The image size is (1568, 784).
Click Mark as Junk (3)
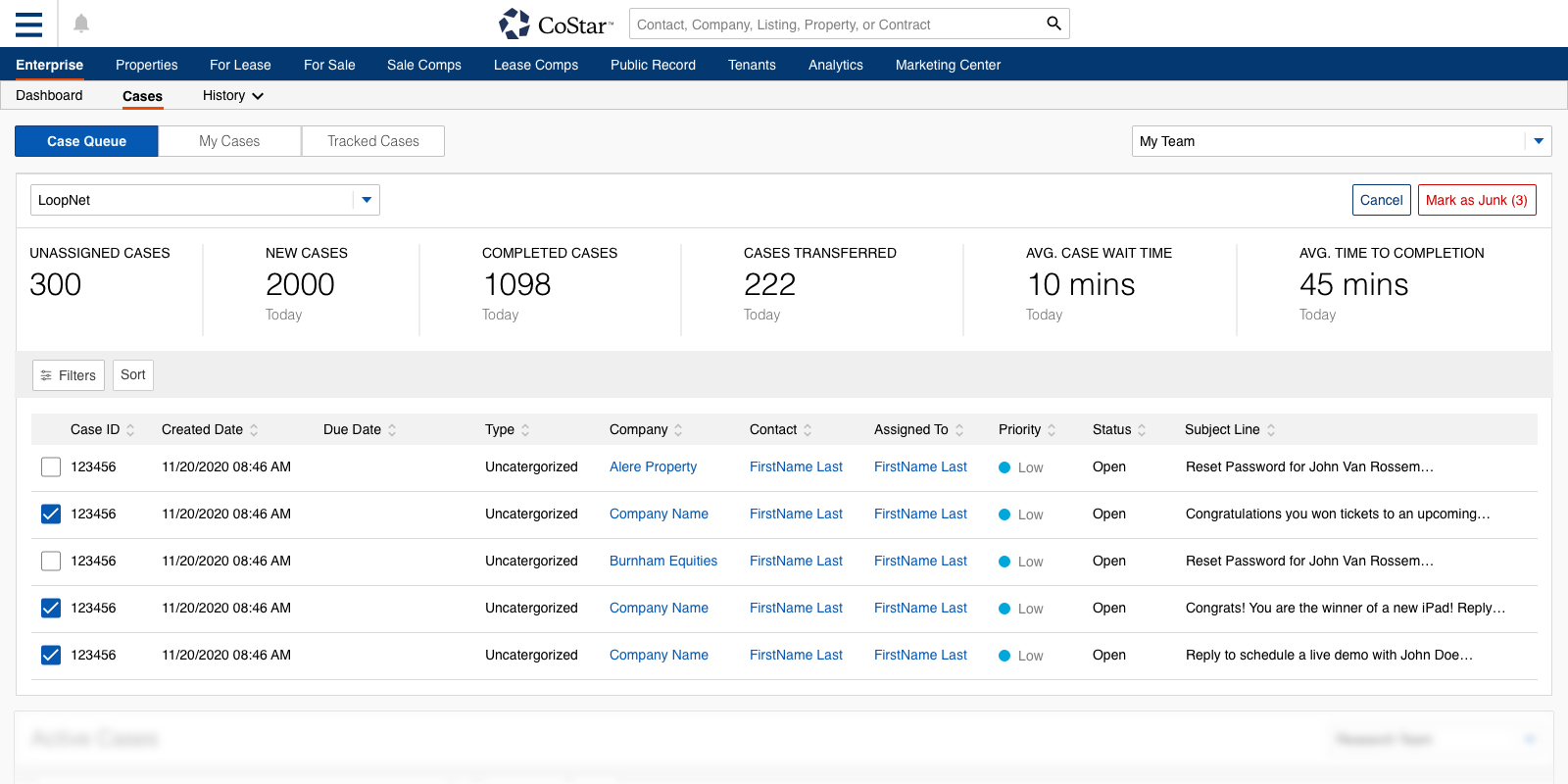(1477, 200)
